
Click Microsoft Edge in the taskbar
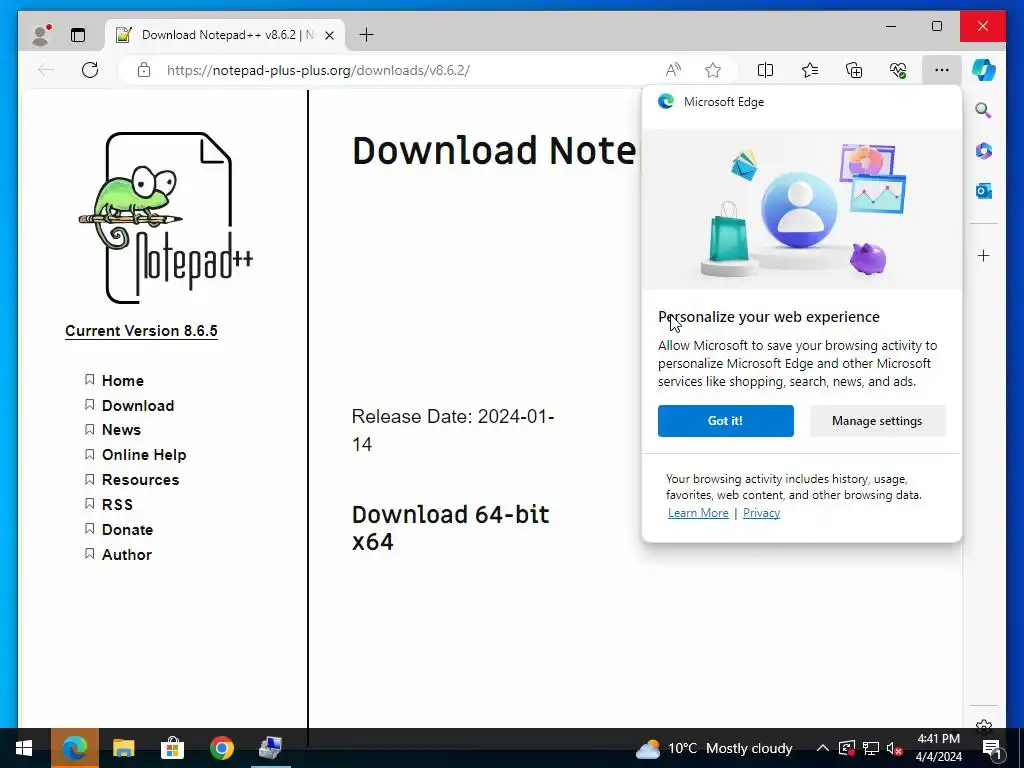(x=74, y=748)
